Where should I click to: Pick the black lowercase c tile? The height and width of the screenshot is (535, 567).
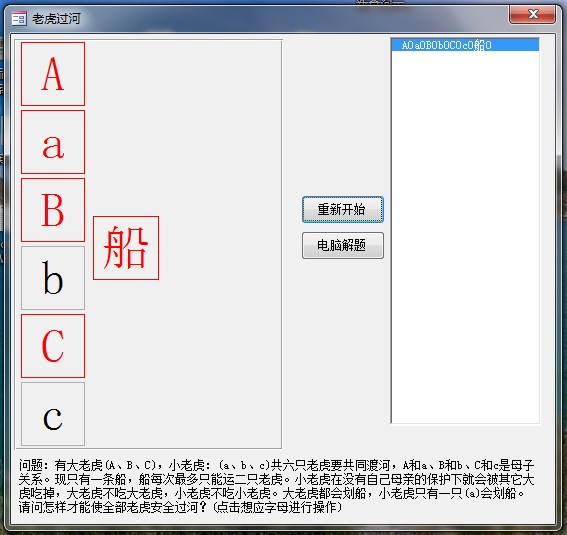[x=53, y=414]
